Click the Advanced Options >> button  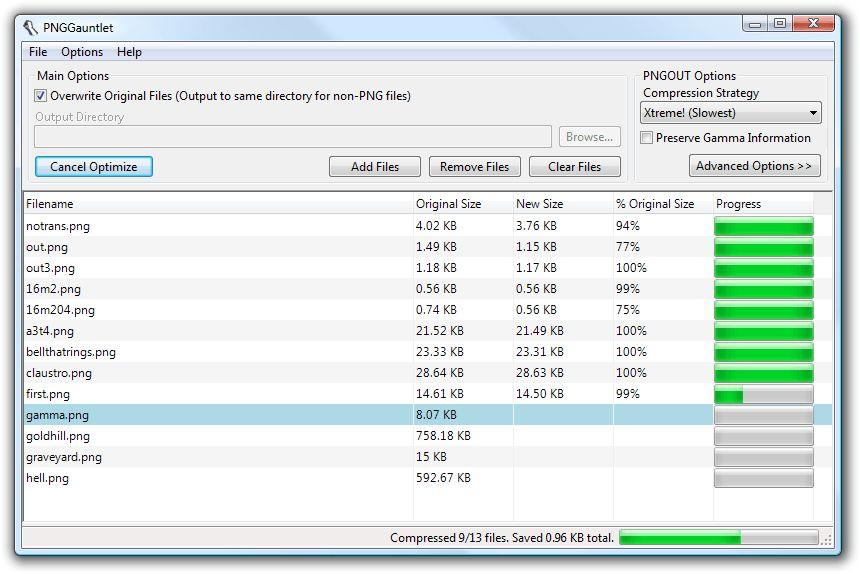click(754, 166)
